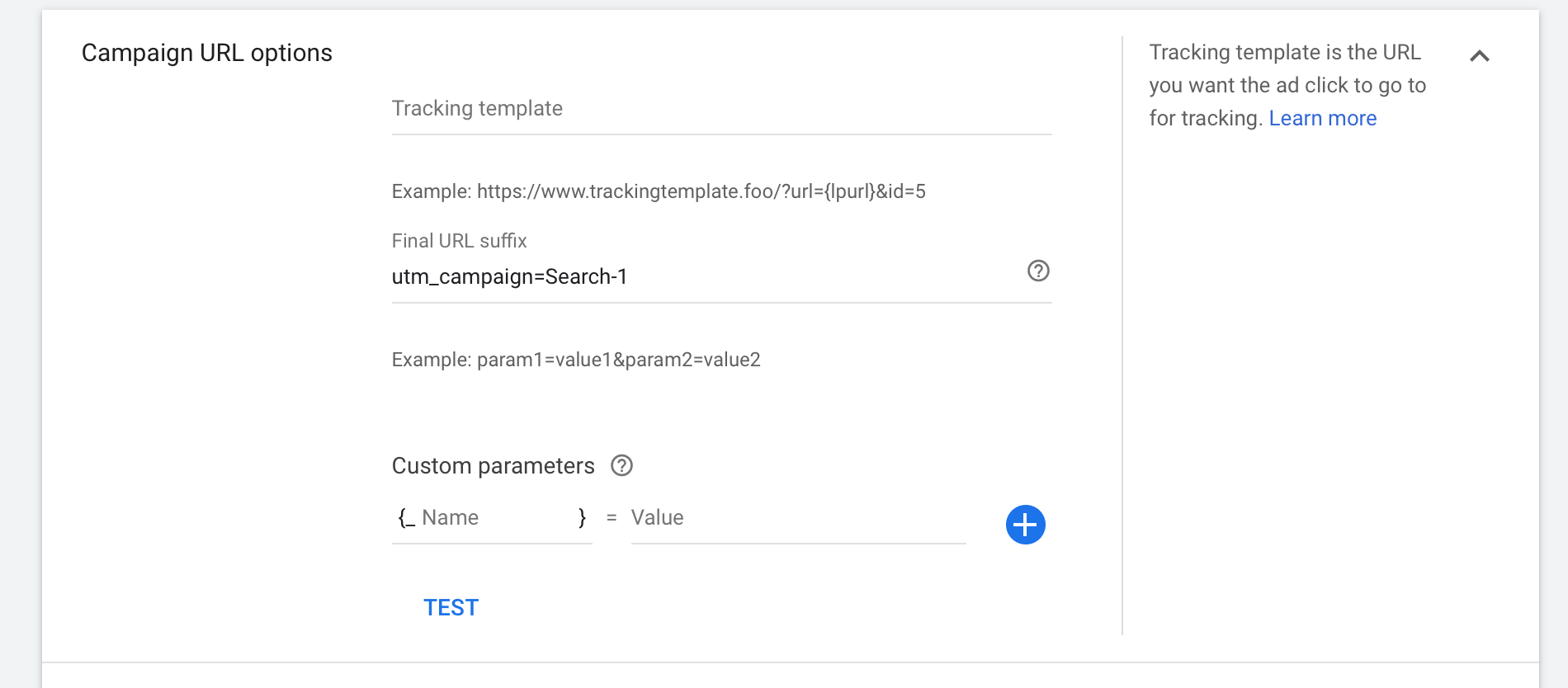Click the opening brace prefix before Name
1568x688 pixels.
(406, 518)
